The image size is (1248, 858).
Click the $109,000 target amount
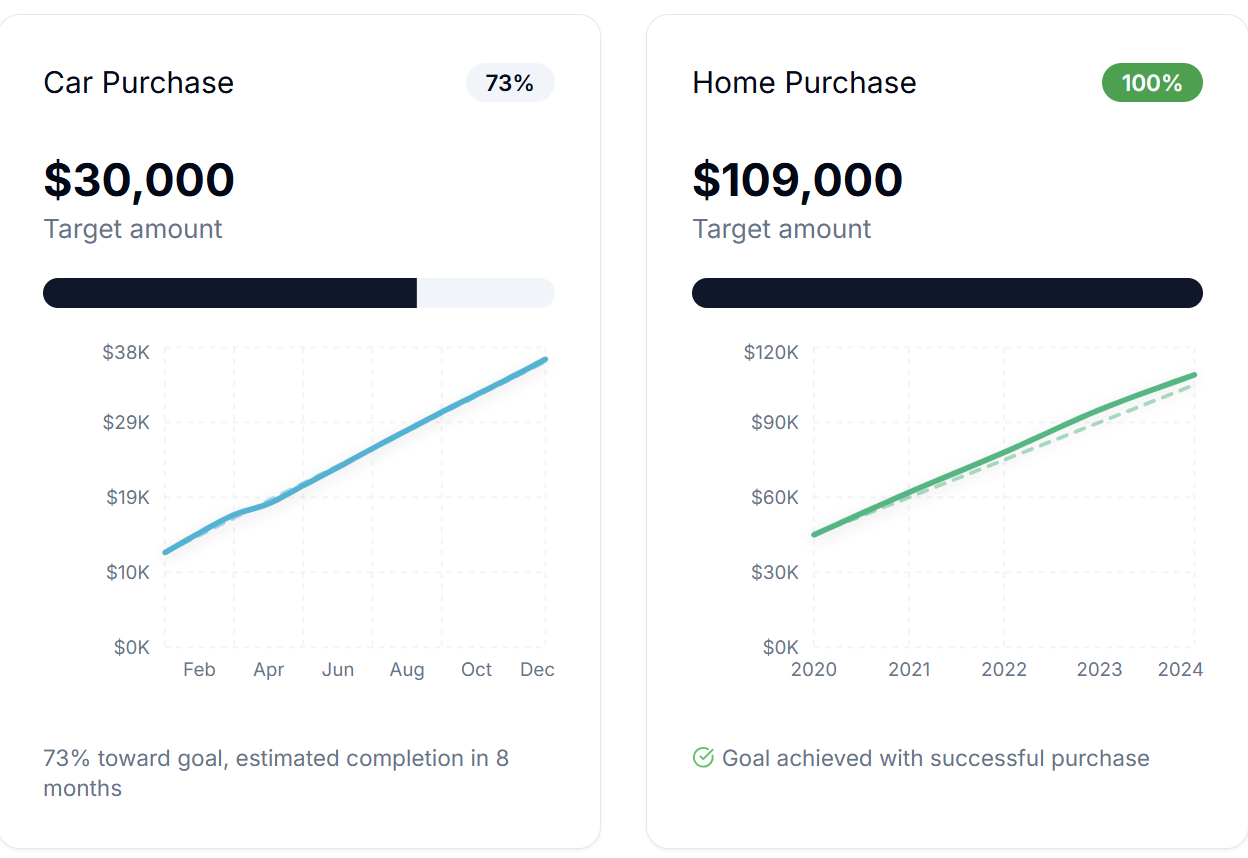(x=797, y=180)
